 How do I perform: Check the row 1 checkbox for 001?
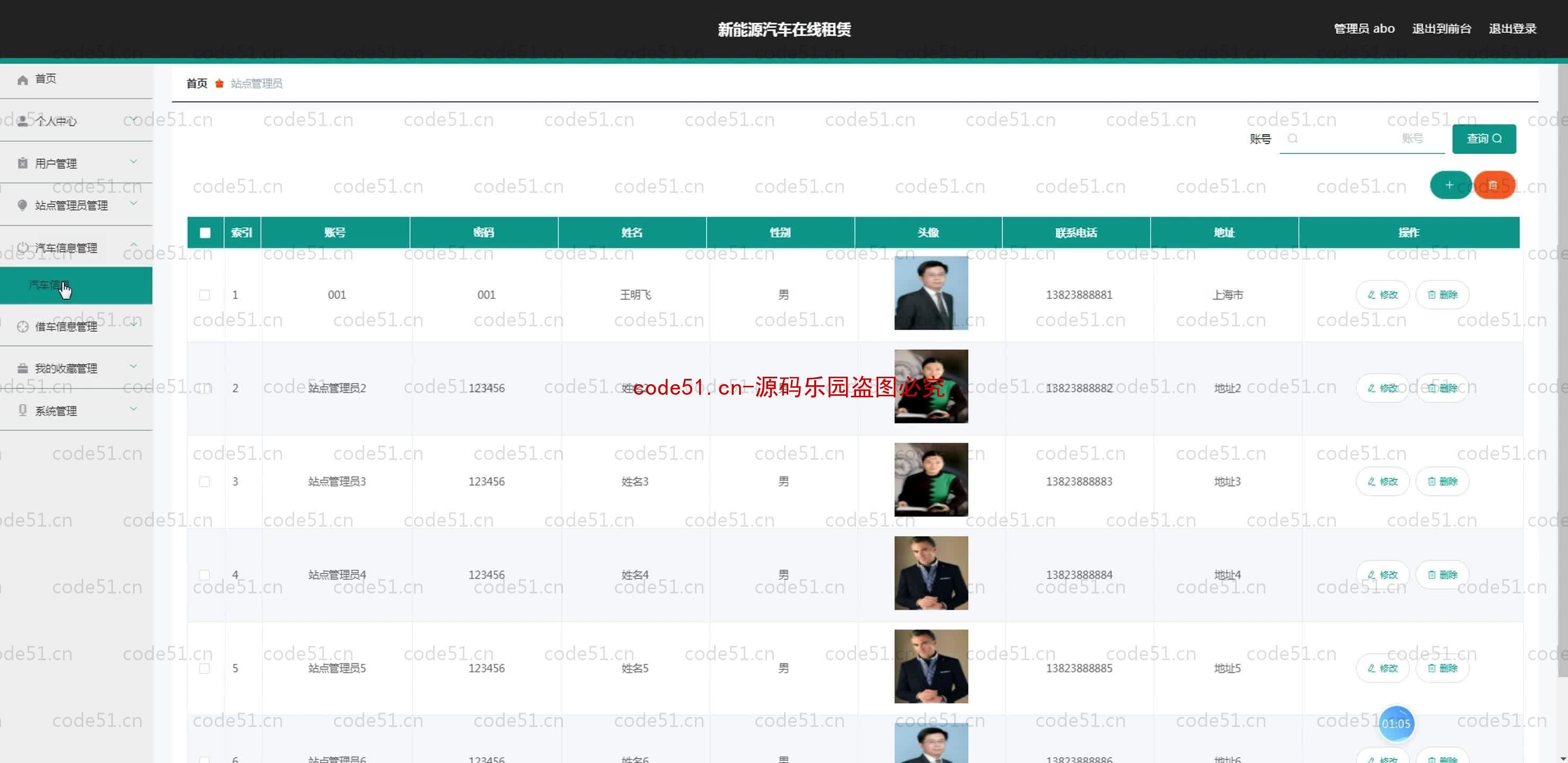[205, 295]
